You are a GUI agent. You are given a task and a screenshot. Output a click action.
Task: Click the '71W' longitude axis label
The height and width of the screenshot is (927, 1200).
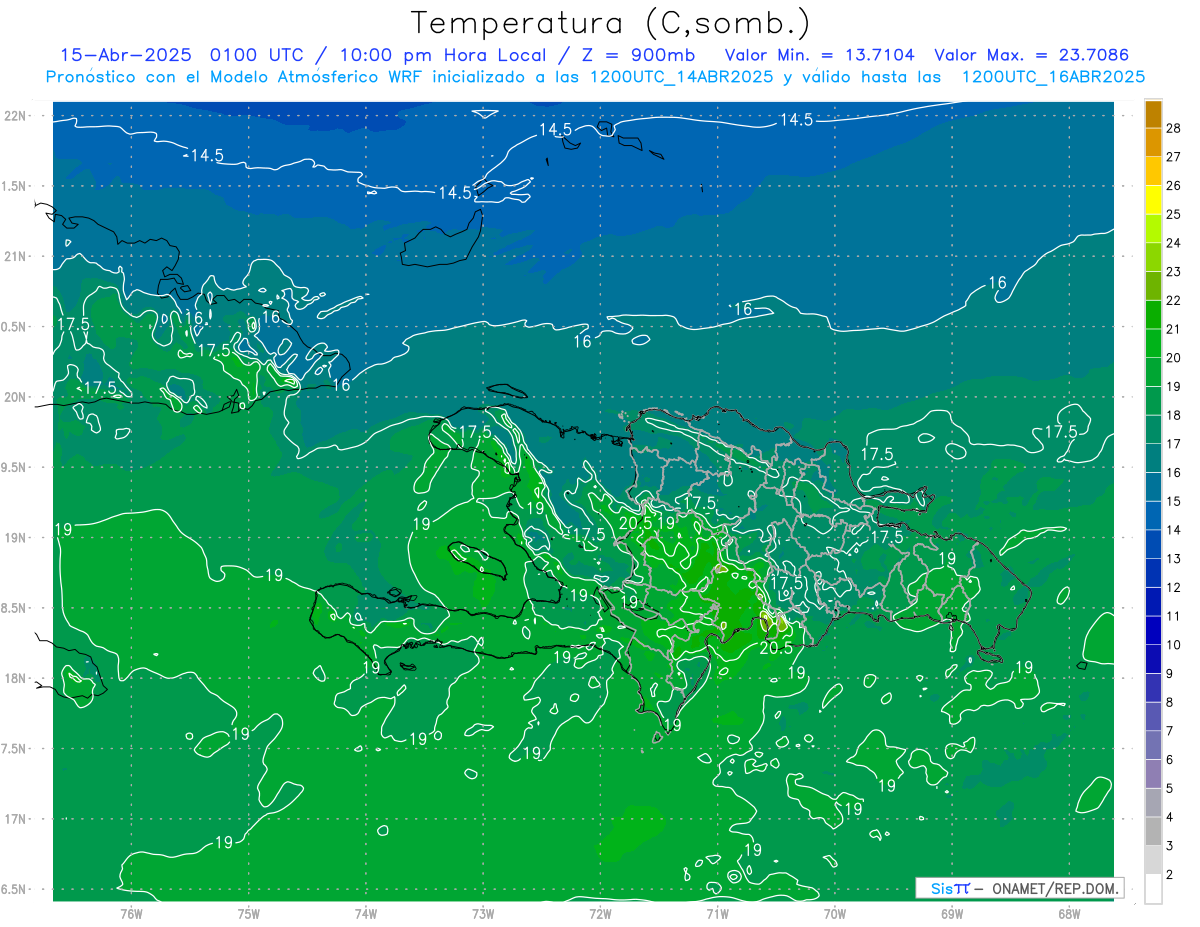(717, 914)
